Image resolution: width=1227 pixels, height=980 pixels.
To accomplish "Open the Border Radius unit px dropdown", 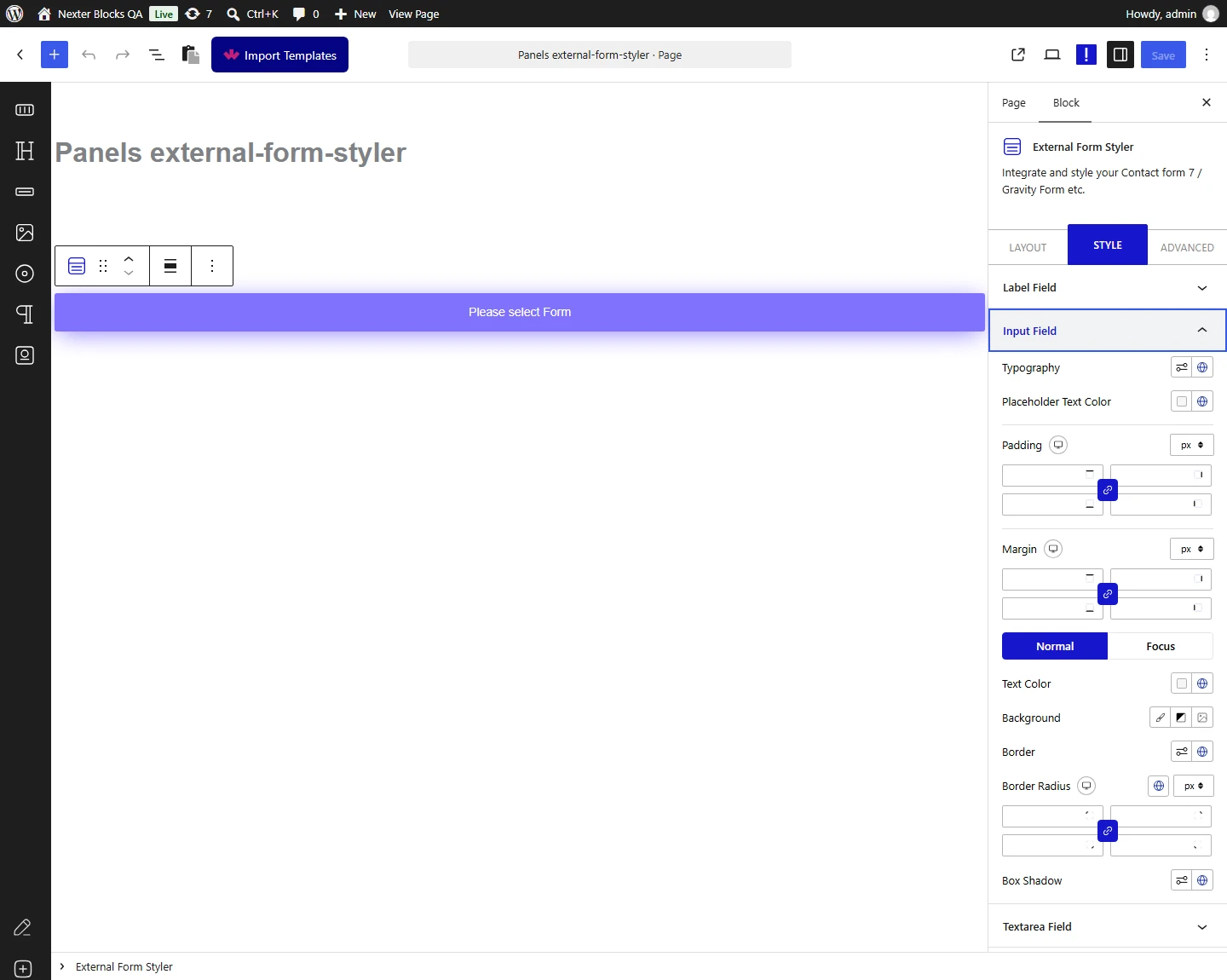I will pyautogui.click(x=1194, y=786).
